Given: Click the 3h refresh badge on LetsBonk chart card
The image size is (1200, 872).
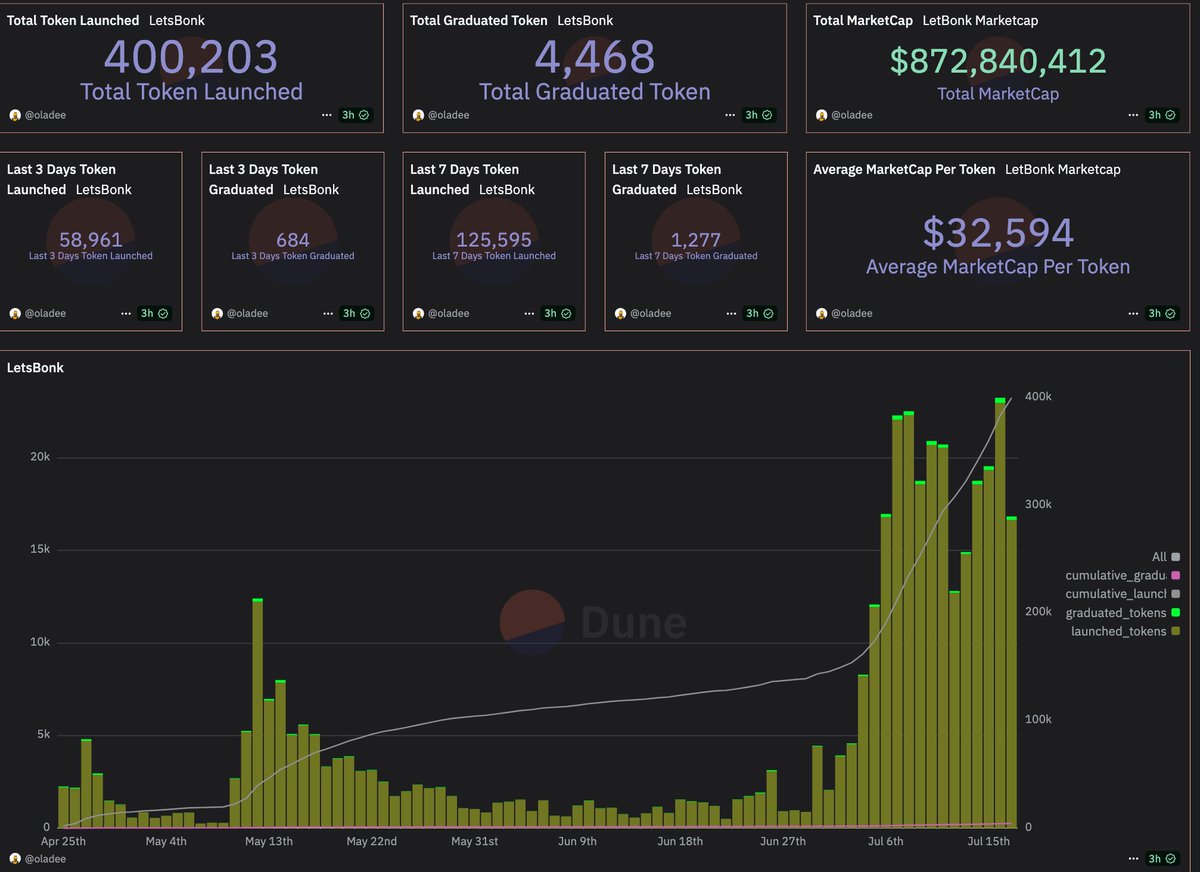Looking at the screenshot, I should (x=1163, y=858).
